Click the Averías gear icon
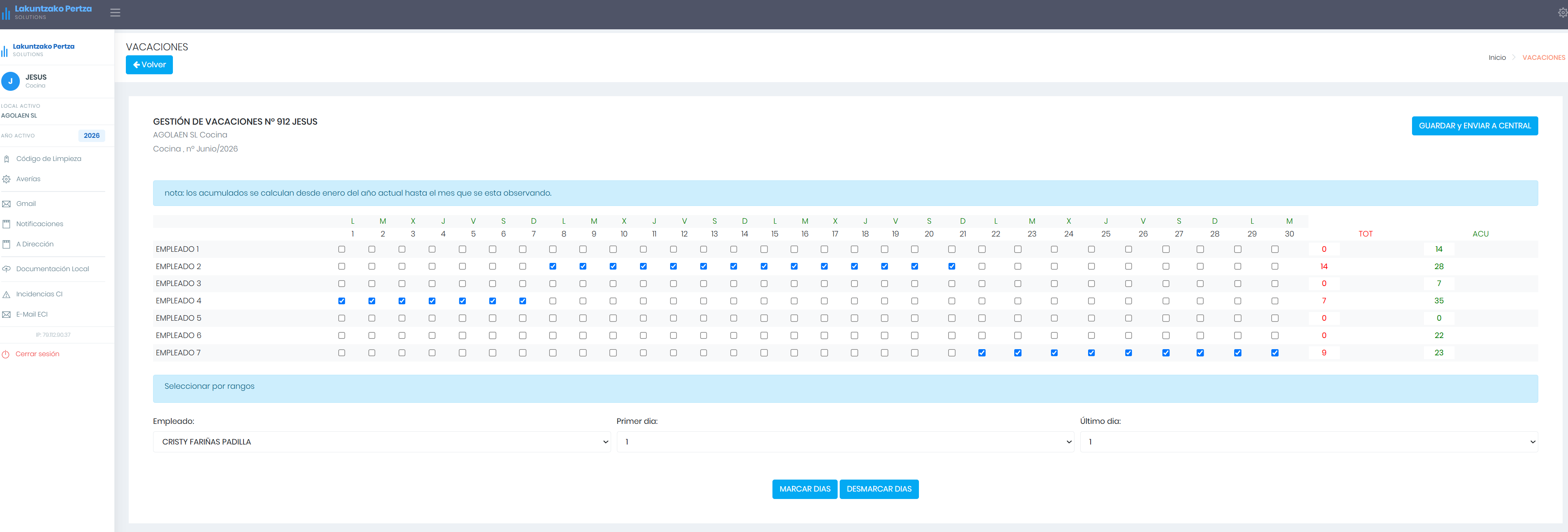1568x532 pixels. [x=7, y=179]
